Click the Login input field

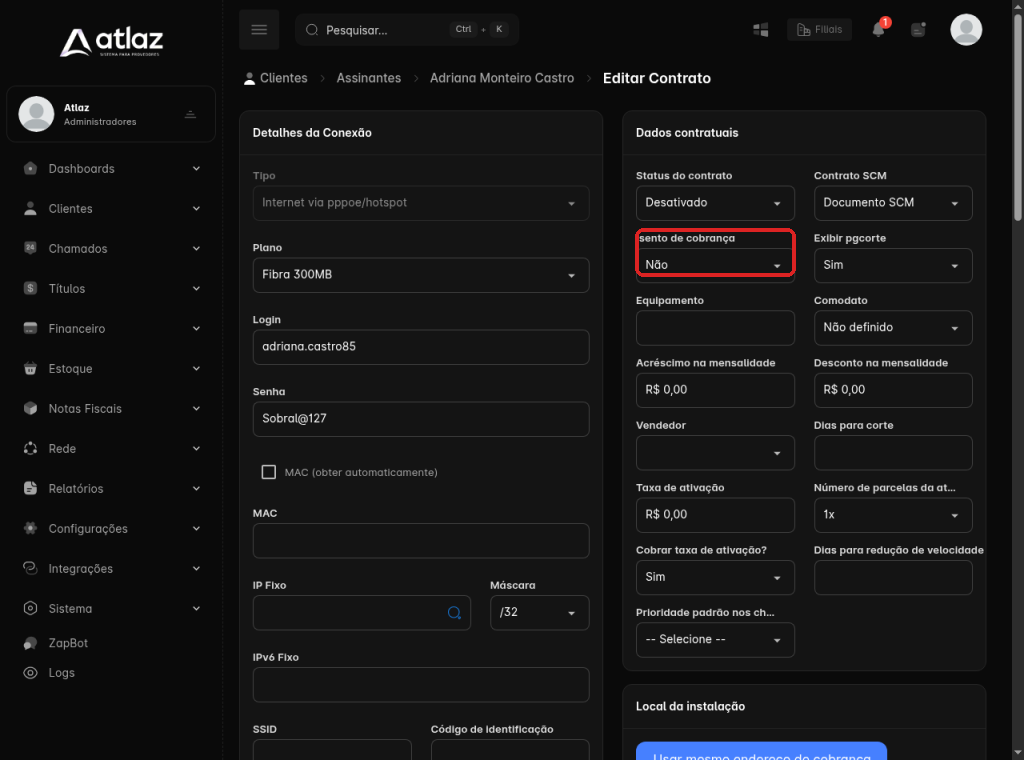(x=421, y=347)
